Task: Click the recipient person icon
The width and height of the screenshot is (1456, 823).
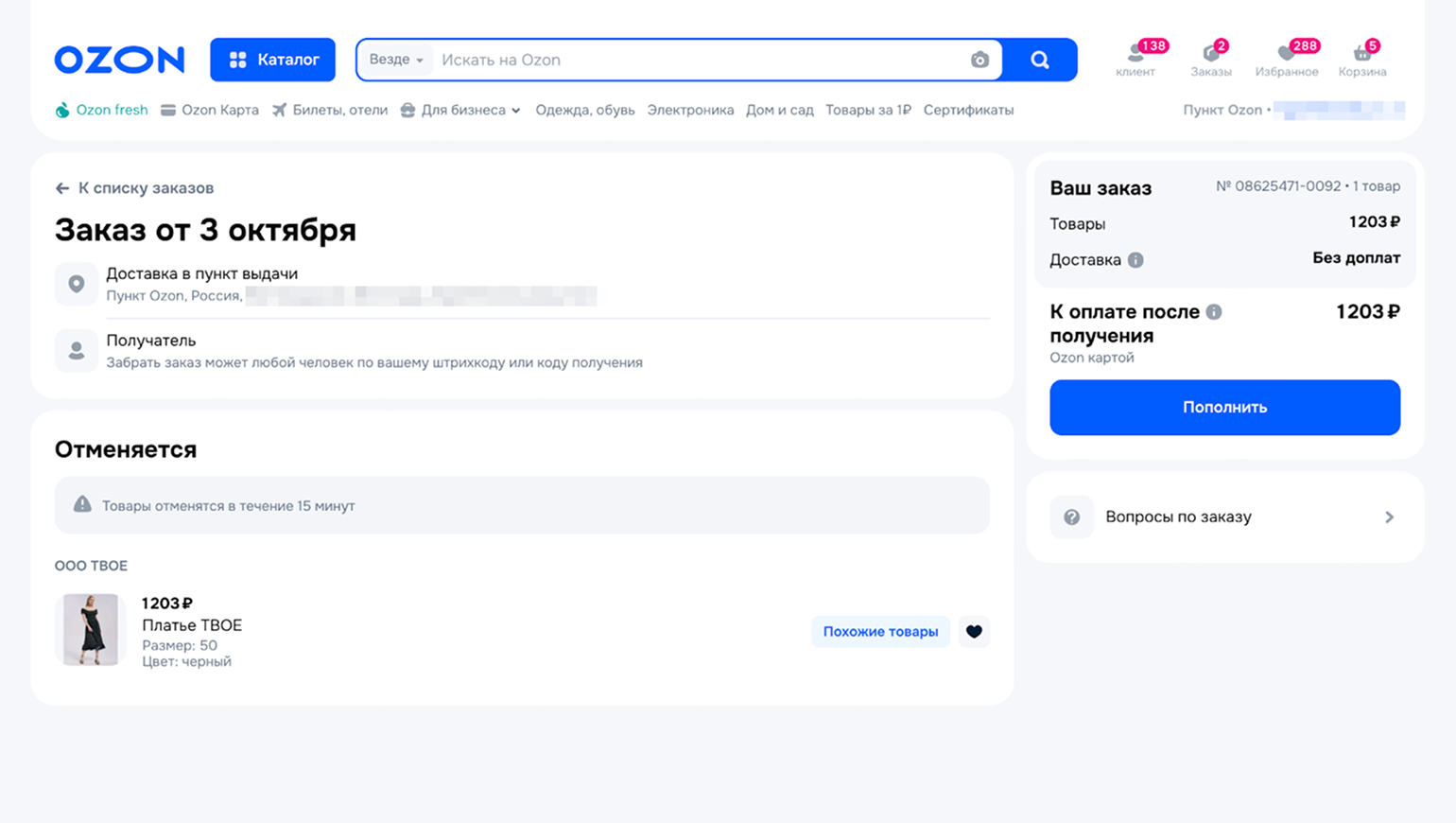Action: pos(77,351)
